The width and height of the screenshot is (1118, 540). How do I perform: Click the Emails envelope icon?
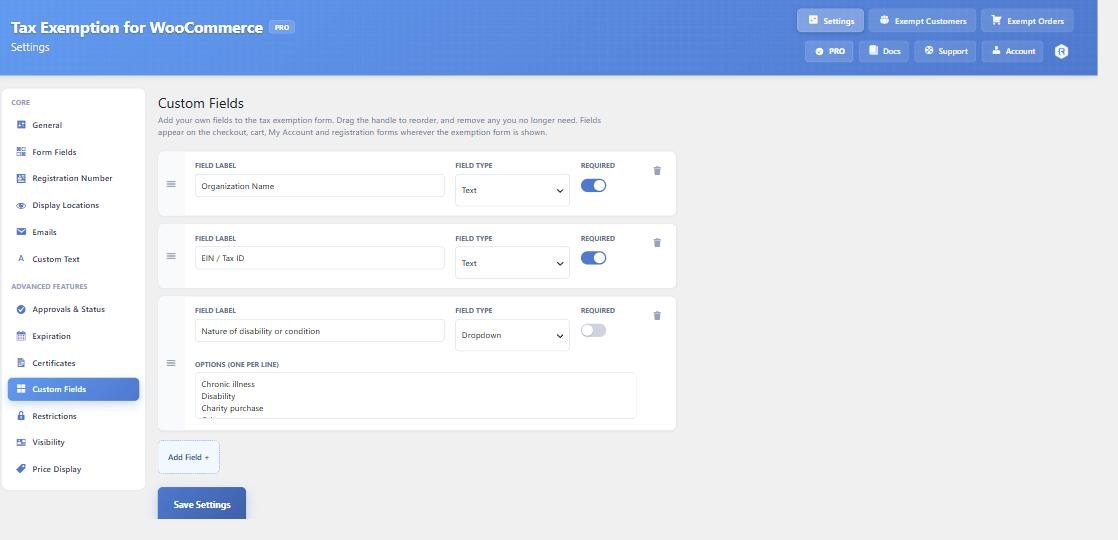(21, 232)
